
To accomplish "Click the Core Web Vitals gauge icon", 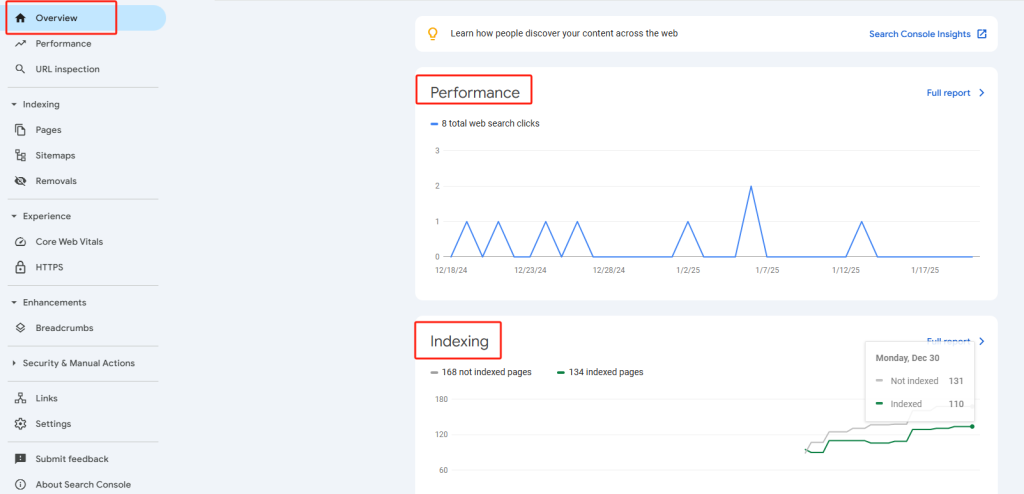I will coord(20,241).
